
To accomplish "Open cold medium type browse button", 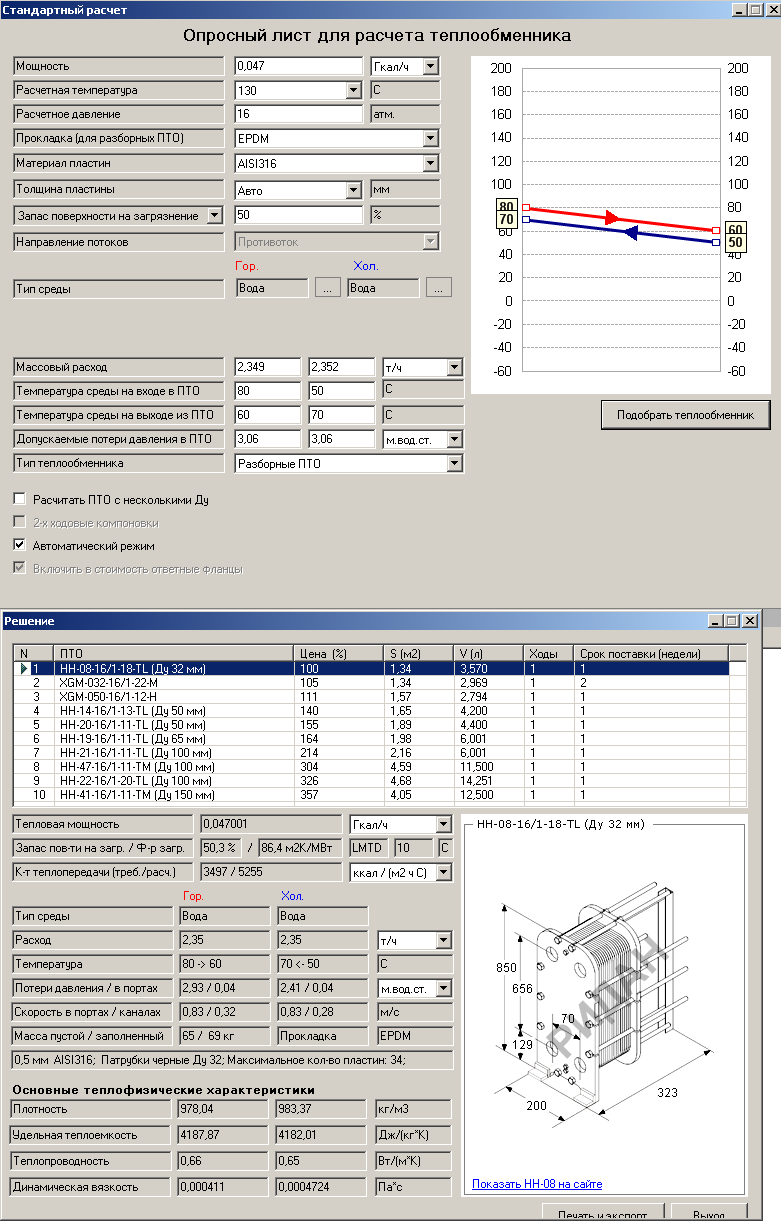I will tap(438, 288).
